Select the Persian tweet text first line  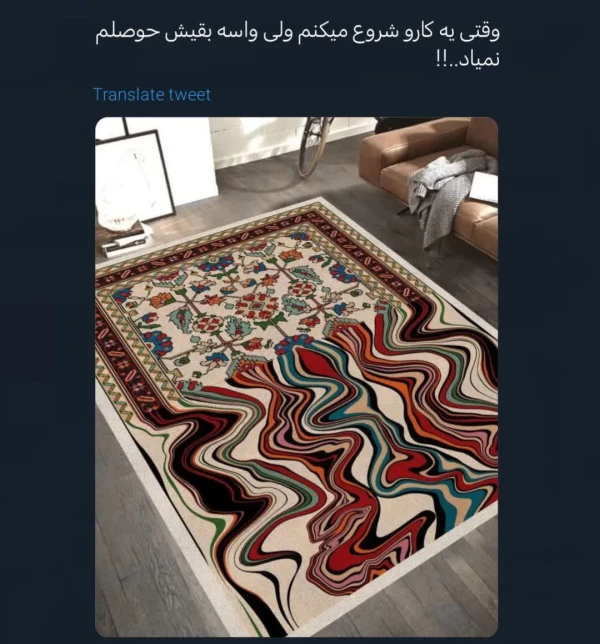(x=297, y=32)
